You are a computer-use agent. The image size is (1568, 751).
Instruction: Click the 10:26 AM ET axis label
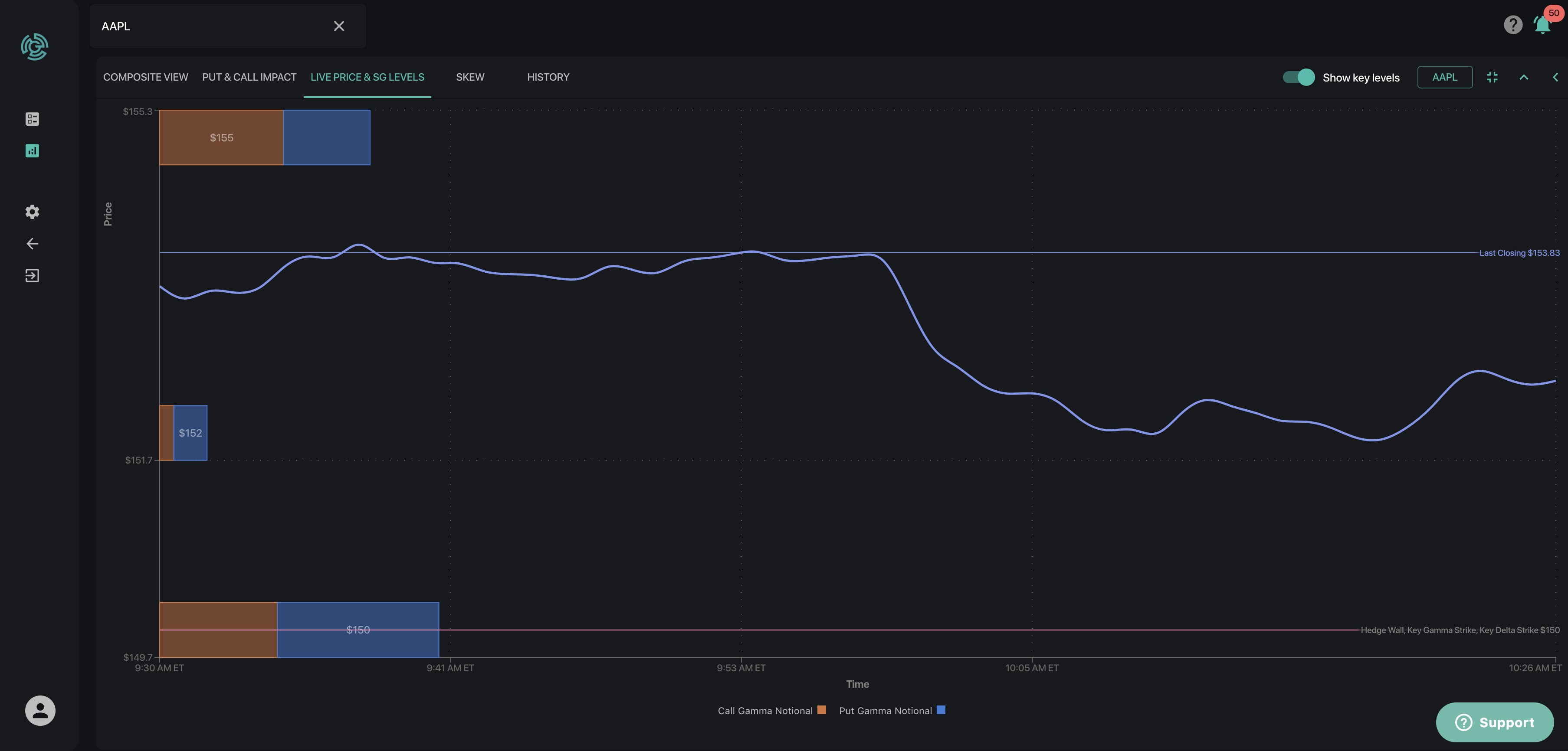(1535, 668)
